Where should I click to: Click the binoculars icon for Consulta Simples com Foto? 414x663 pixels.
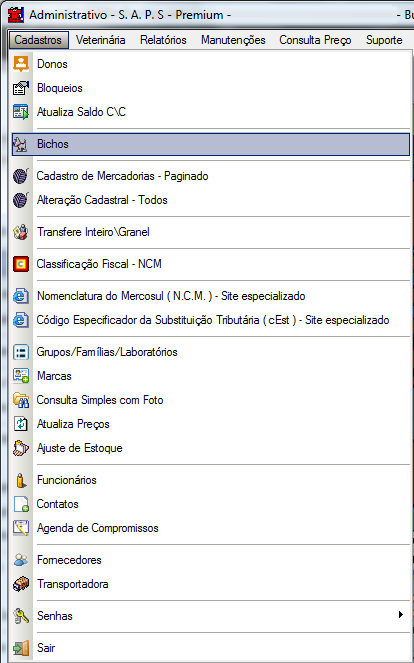tap(21, 400)
